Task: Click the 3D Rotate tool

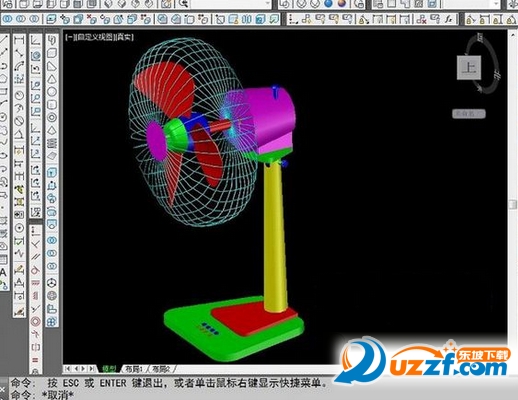Action: click(52, 296)
